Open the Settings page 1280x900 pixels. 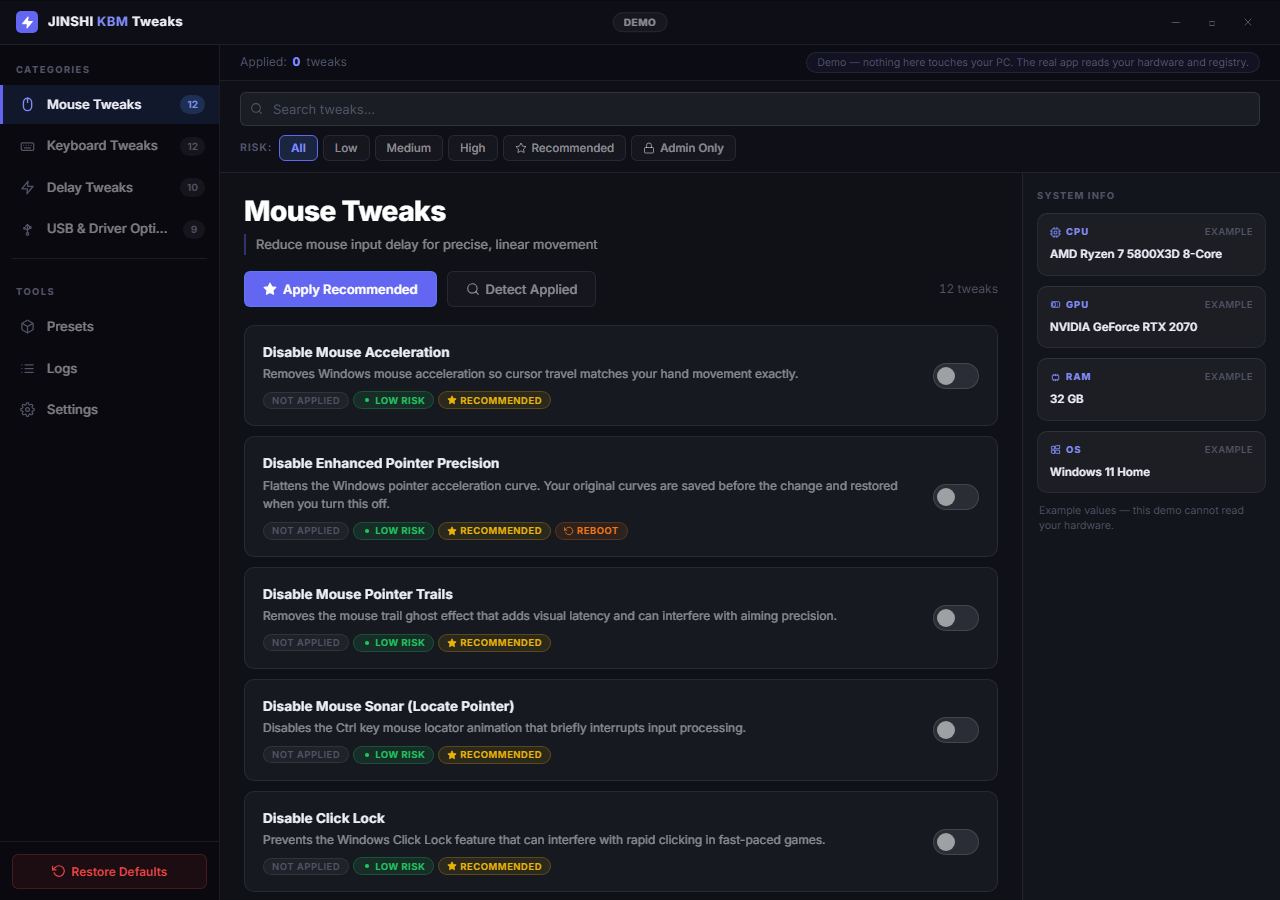(110, 410)
